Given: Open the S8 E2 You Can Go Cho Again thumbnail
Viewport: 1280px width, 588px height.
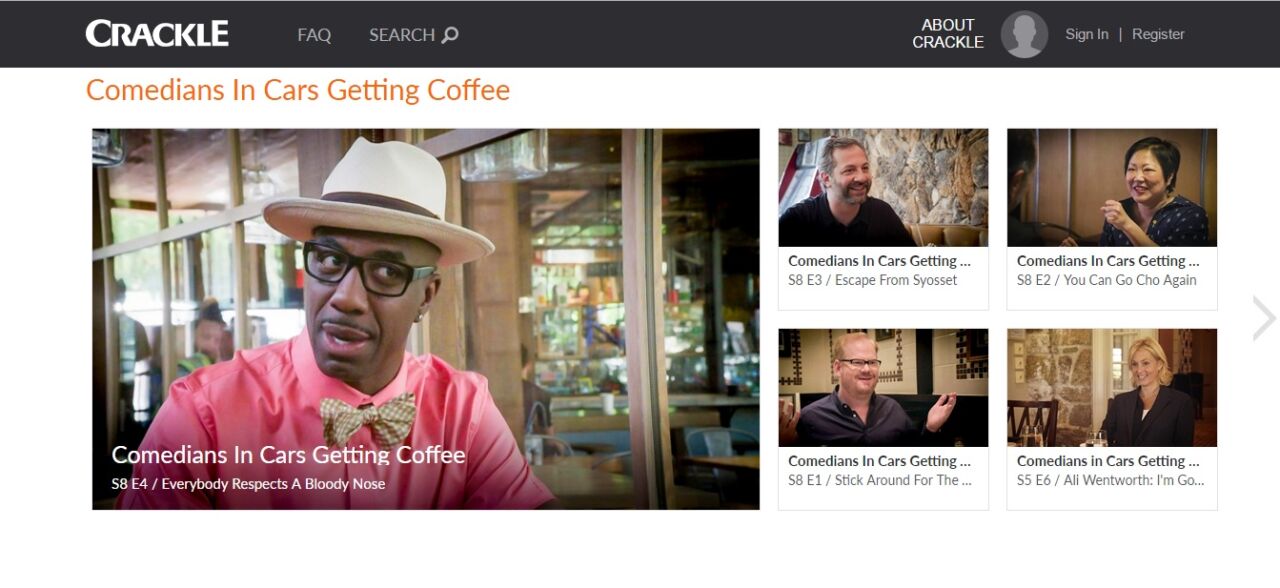Looking at the screenshot, I should [1112, 187].
